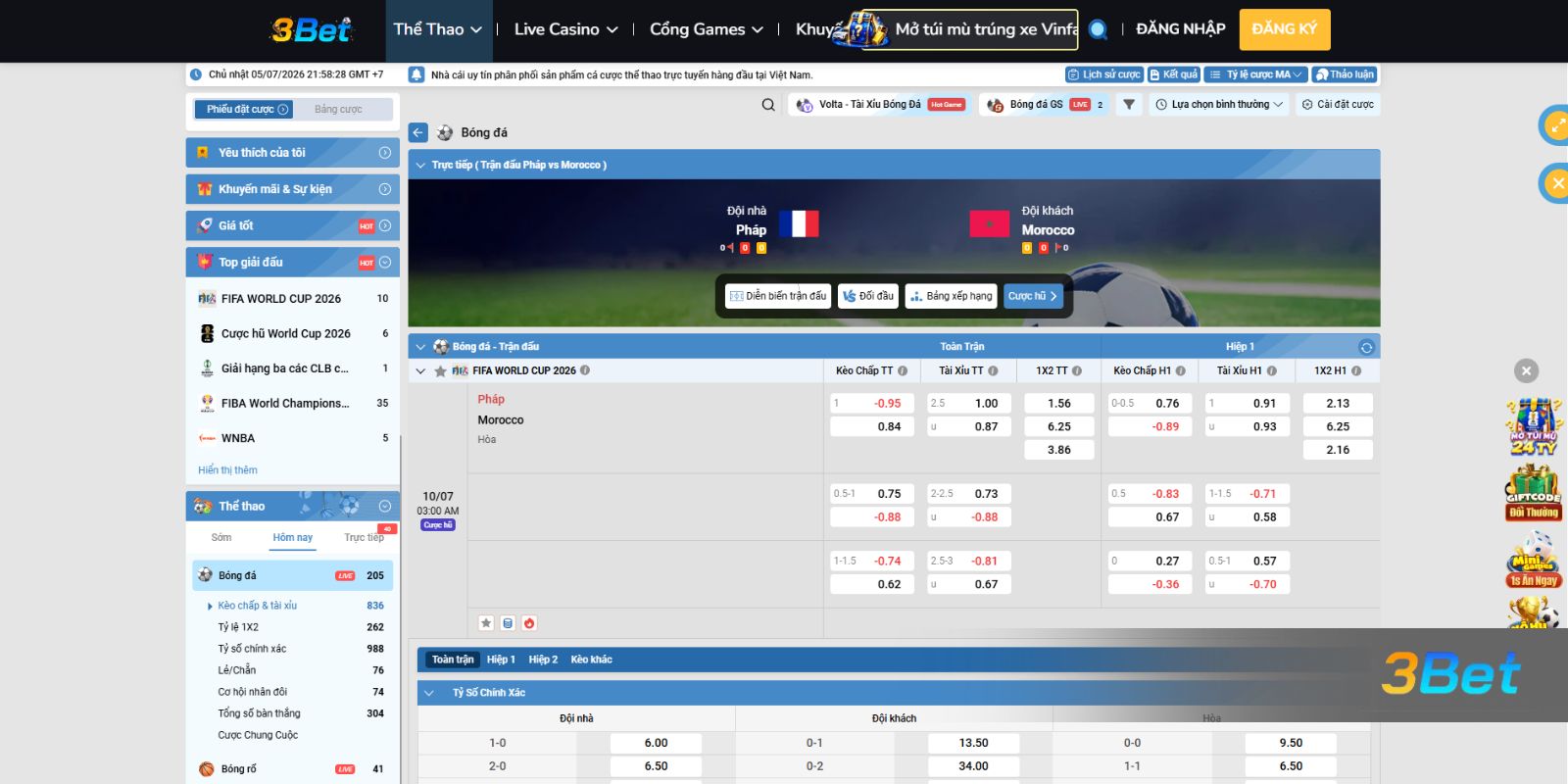Click the info icon next to 1X2 TT
Viewport: 1568px width, 784px height.
coord(1077,371)
